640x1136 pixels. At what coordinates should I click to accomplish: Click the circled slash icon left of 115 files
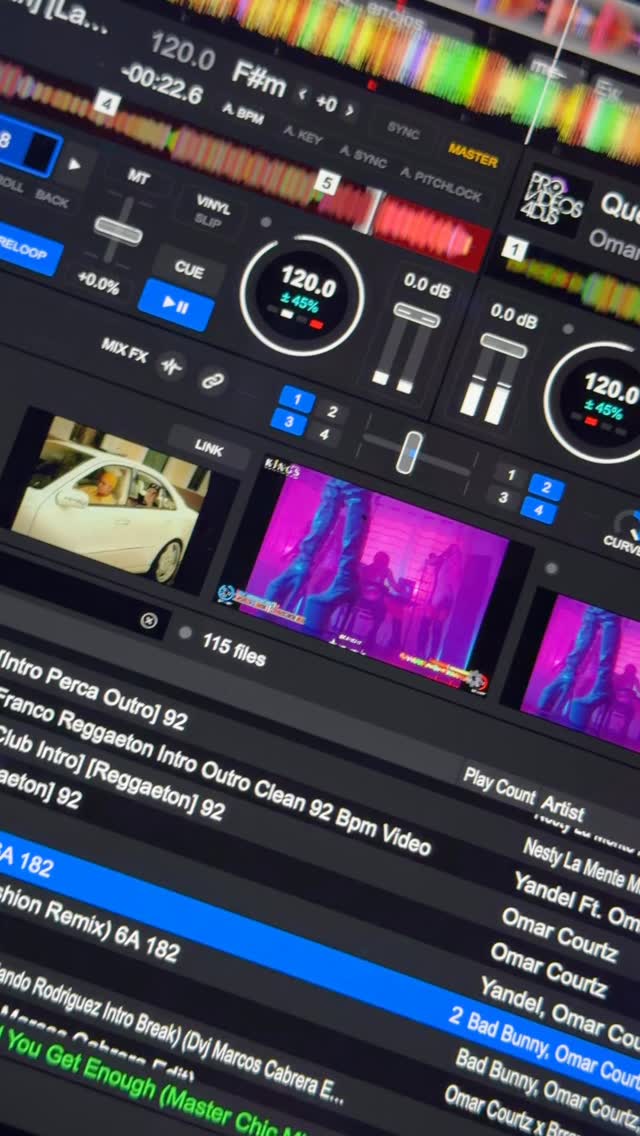tap(149, 621)
